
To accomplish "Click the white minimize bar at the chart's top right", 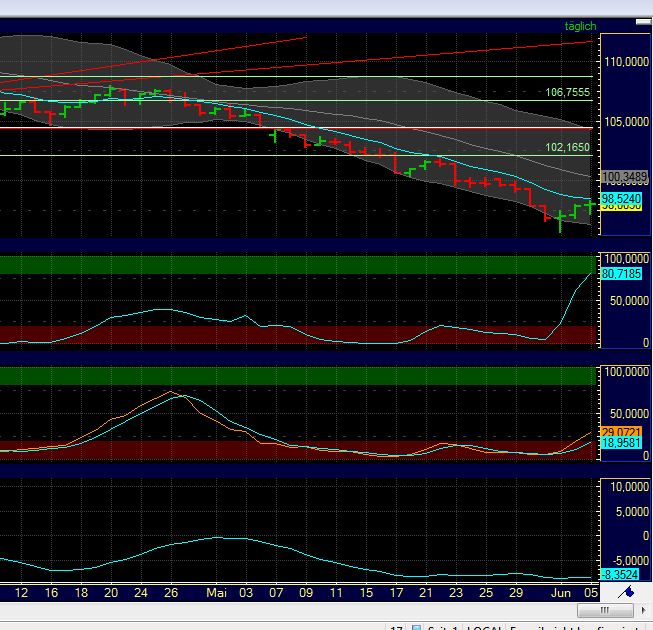I will pyautogui.click(x=643, y=22).
